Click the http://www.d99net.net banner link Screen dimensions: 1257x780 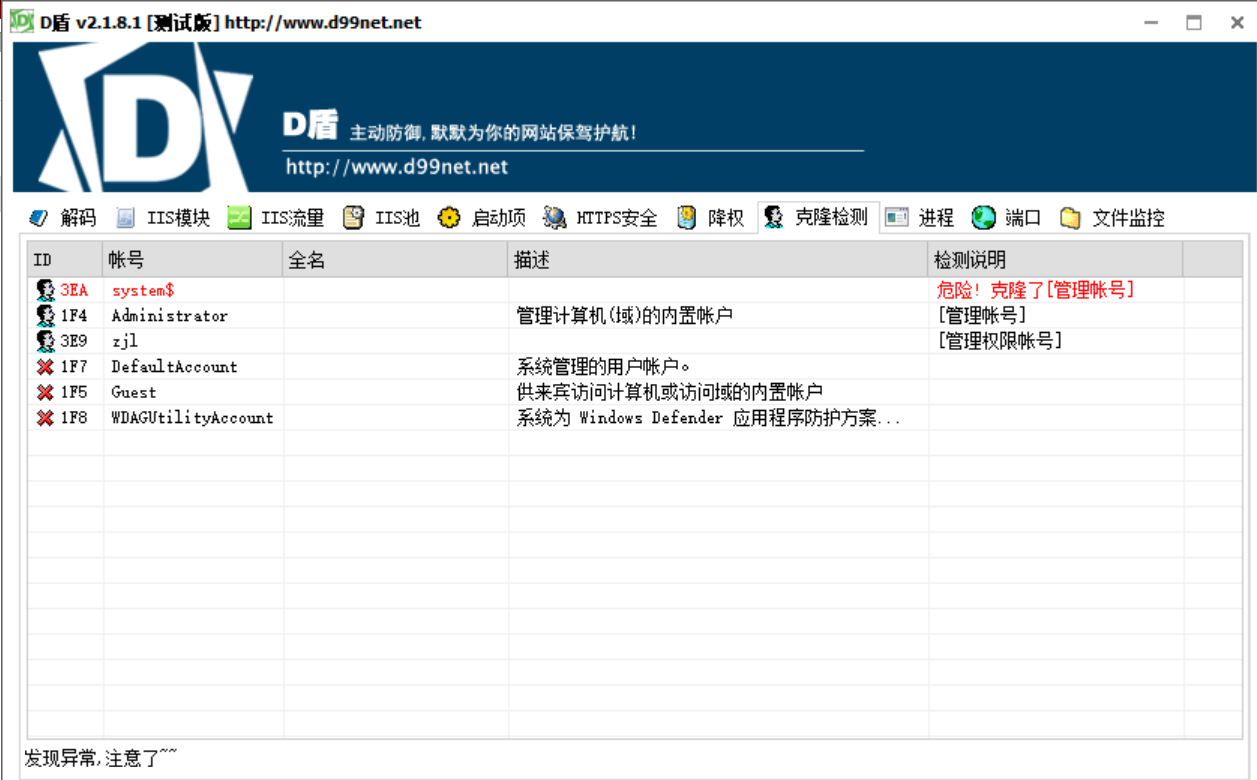pyautogui.click(x=397, y=167)
